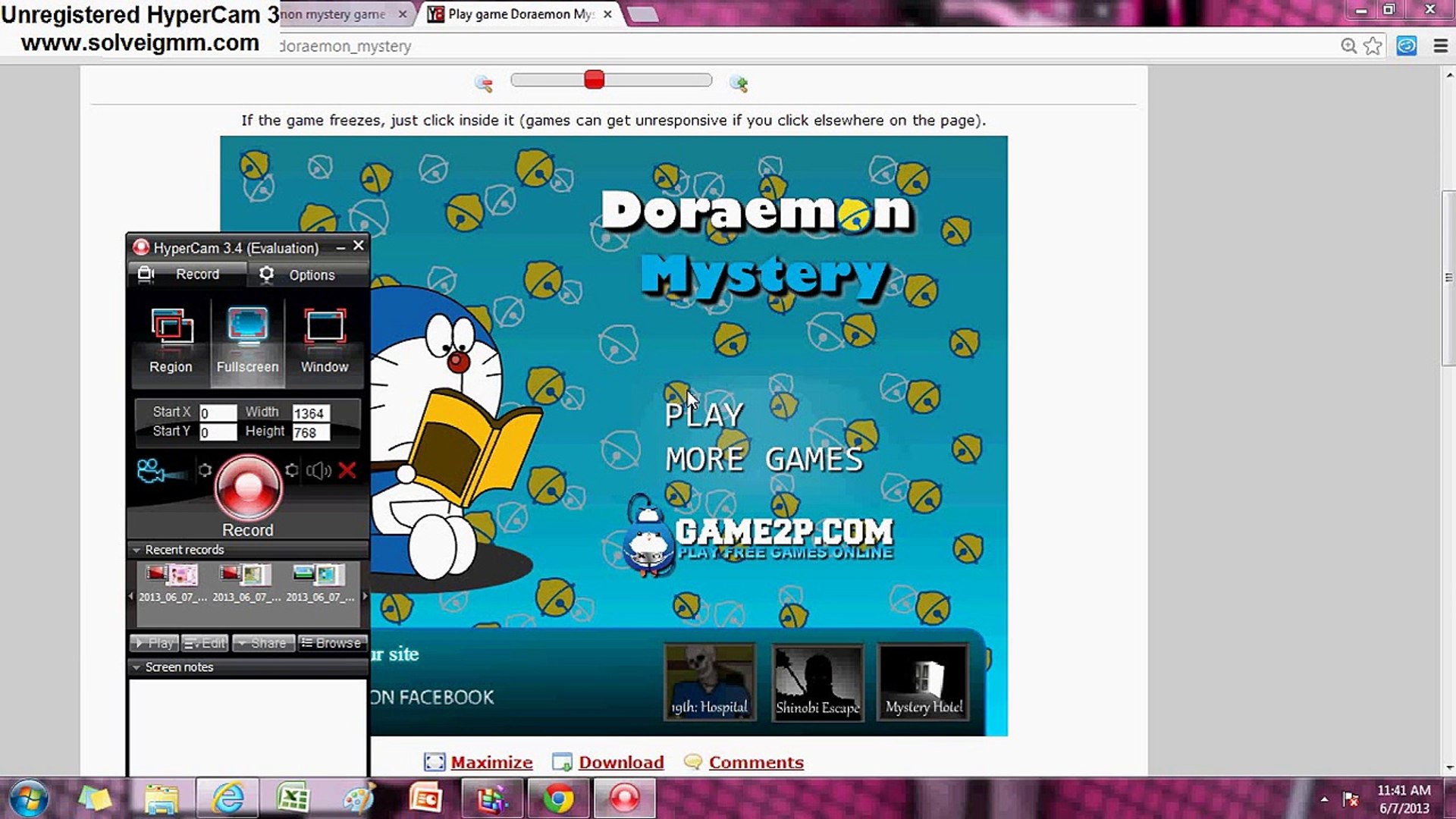Show hidden system tray icons
The width and height of the screenshot is (1456, 819).
tap(1324, 799)
